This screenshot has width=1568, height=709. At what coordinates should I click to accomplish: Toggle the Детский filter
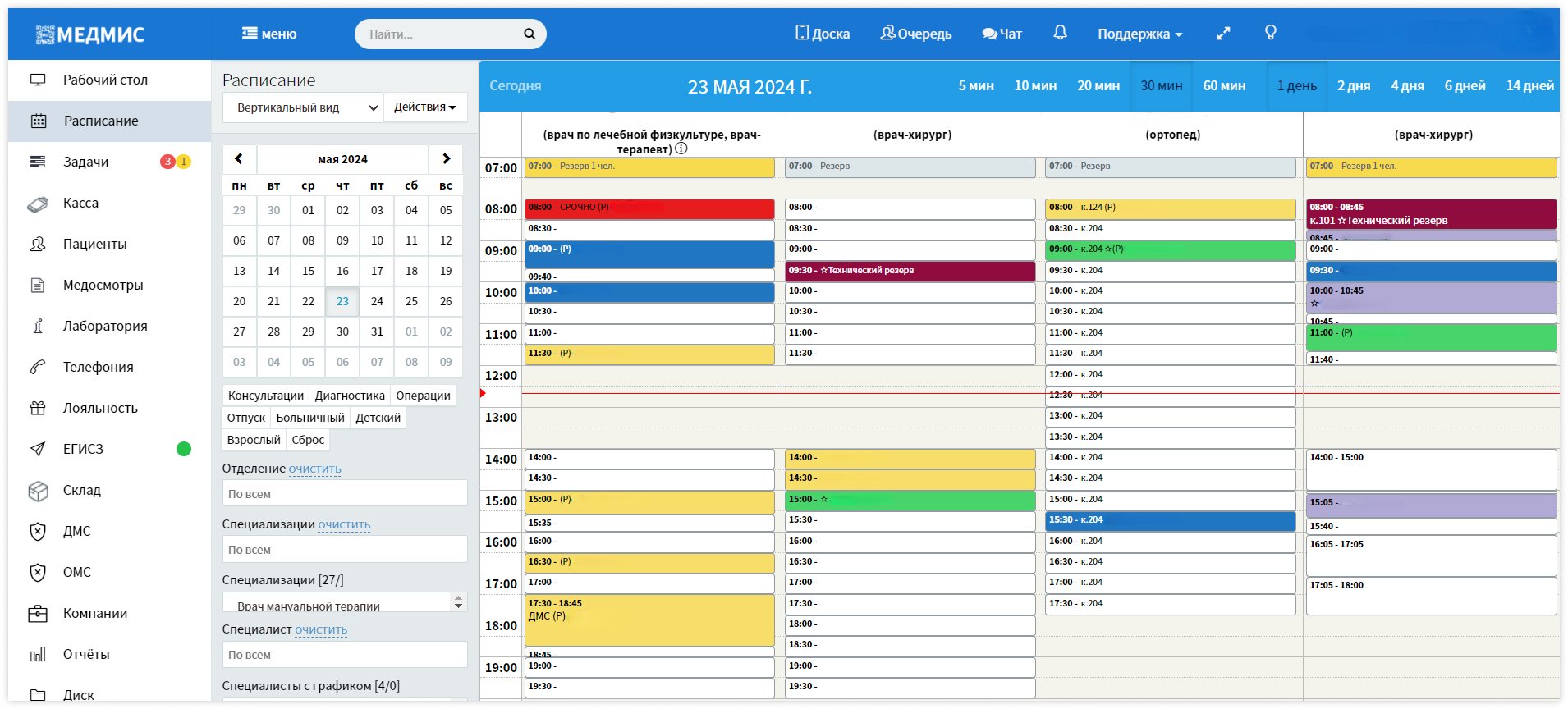pos(378,418)
